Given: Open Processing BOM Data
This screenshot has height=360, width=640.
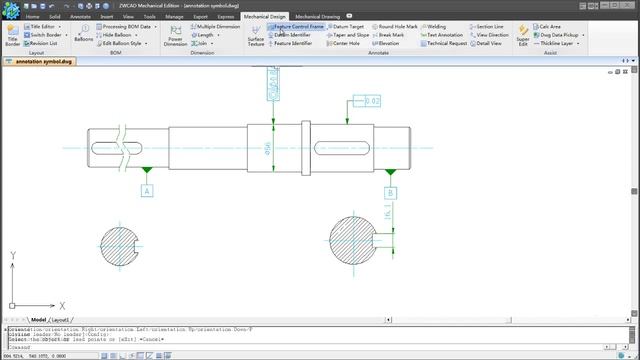Looking at the screenshot, I should [123, 27].
